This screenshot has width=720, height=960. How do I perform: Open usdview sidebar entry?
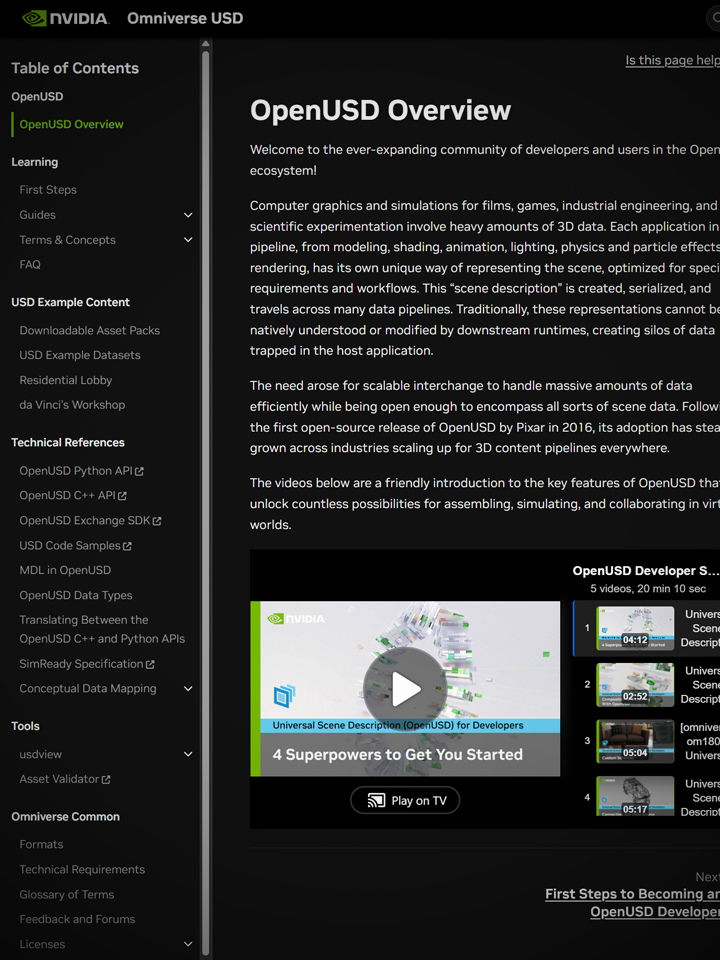[40, 754]
